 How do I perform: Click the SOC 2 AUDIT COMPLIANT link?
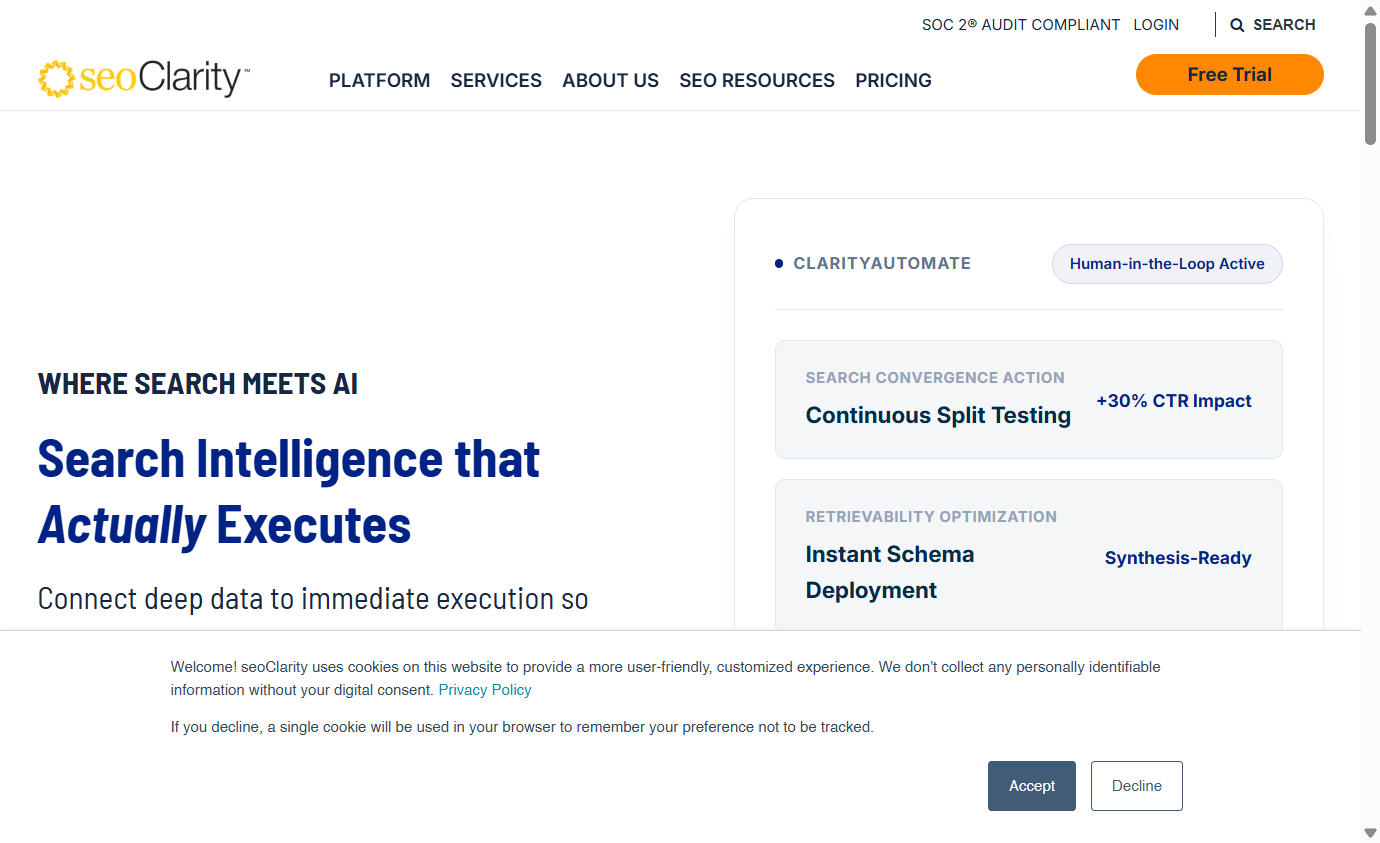(1021, 25)
